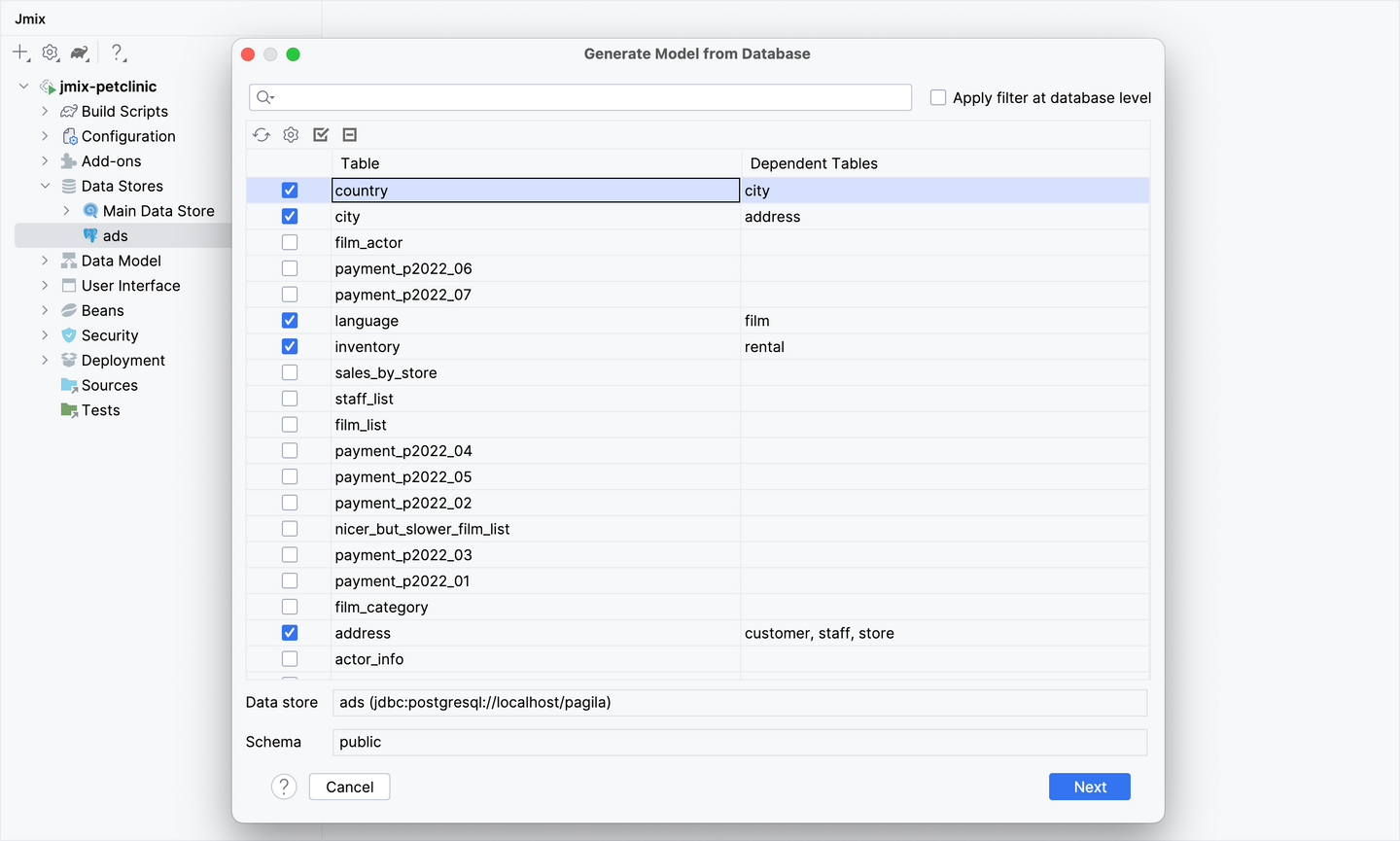
Task: Click the Cancel button
Action: [x=350, y=787]
